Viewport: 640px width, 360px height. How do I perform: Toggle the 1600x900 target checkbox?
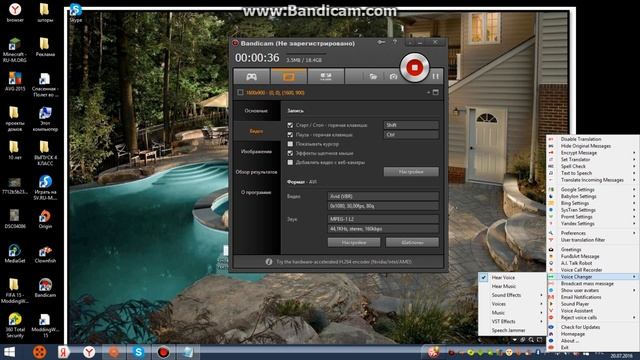[240, 93]
